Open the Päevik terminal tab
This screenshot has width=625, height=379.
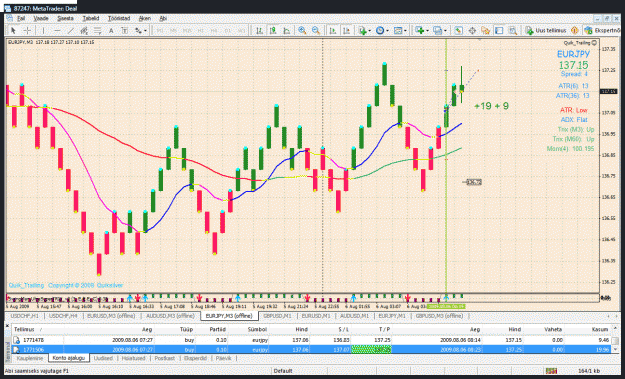click(x=224, y=358)
